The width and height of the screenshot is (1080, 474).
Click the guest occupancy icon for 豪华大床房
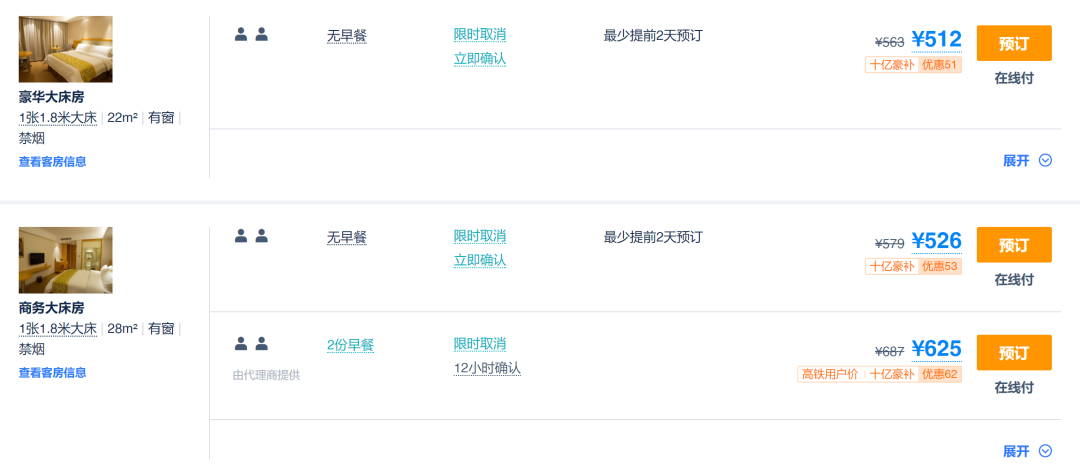click(x=251, y=34)
